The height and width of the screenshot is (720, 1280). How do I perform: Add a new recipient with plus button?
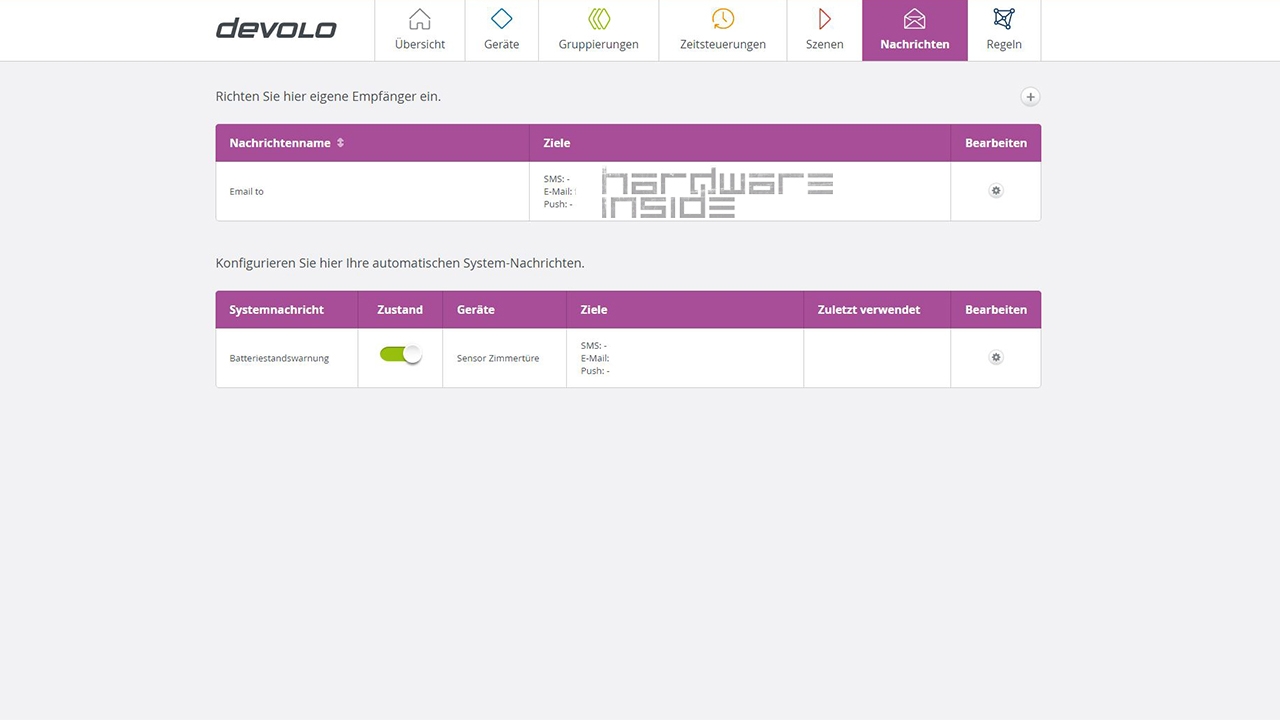click(x=1030, y=97)
